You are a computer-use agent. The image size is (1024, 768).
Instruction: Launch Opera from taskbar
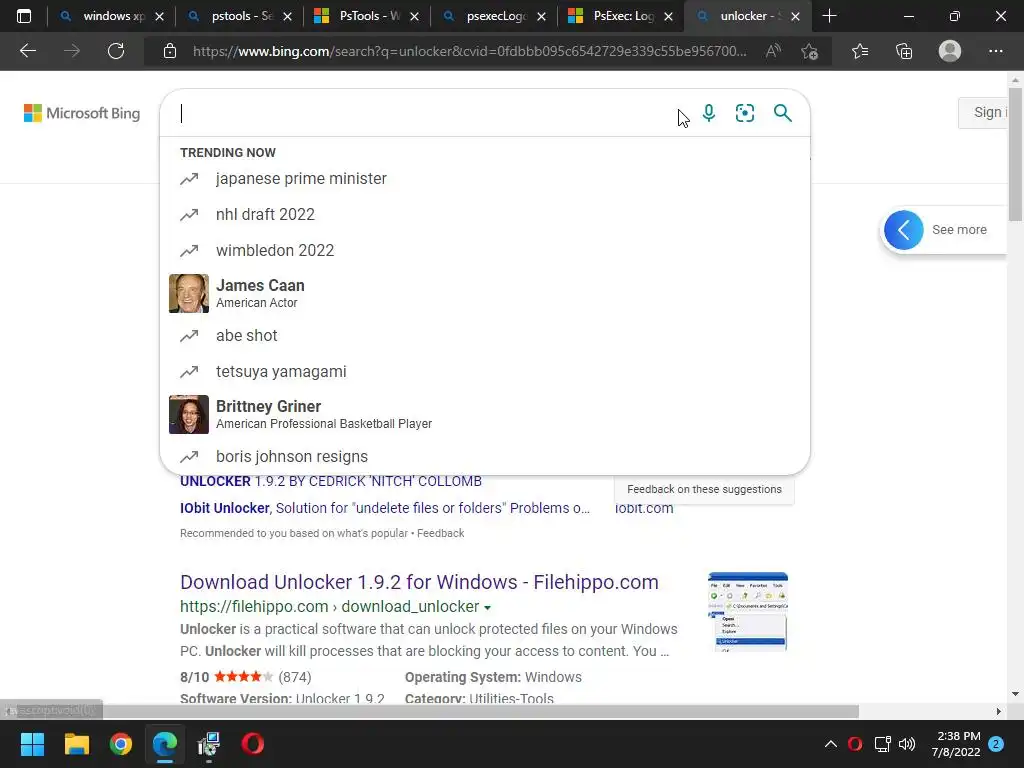253,744
